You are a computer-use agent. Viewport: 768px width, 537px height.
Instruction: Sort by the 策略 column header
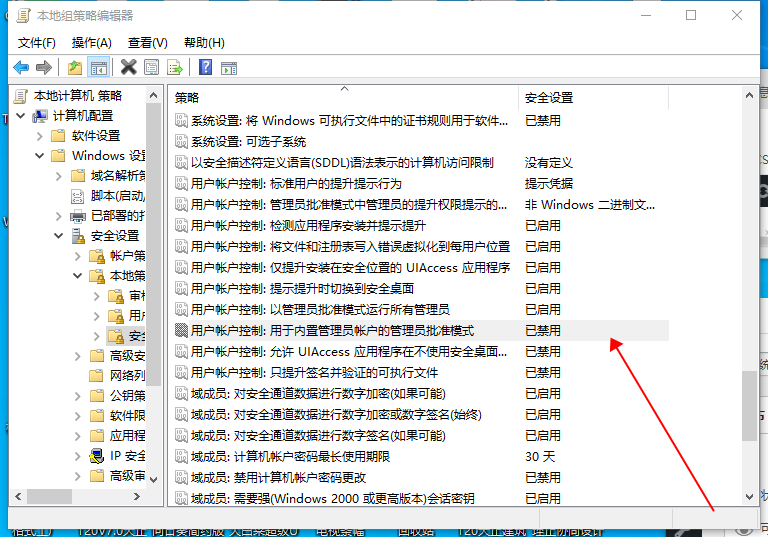pyautogui.click(x=340, y=97)
